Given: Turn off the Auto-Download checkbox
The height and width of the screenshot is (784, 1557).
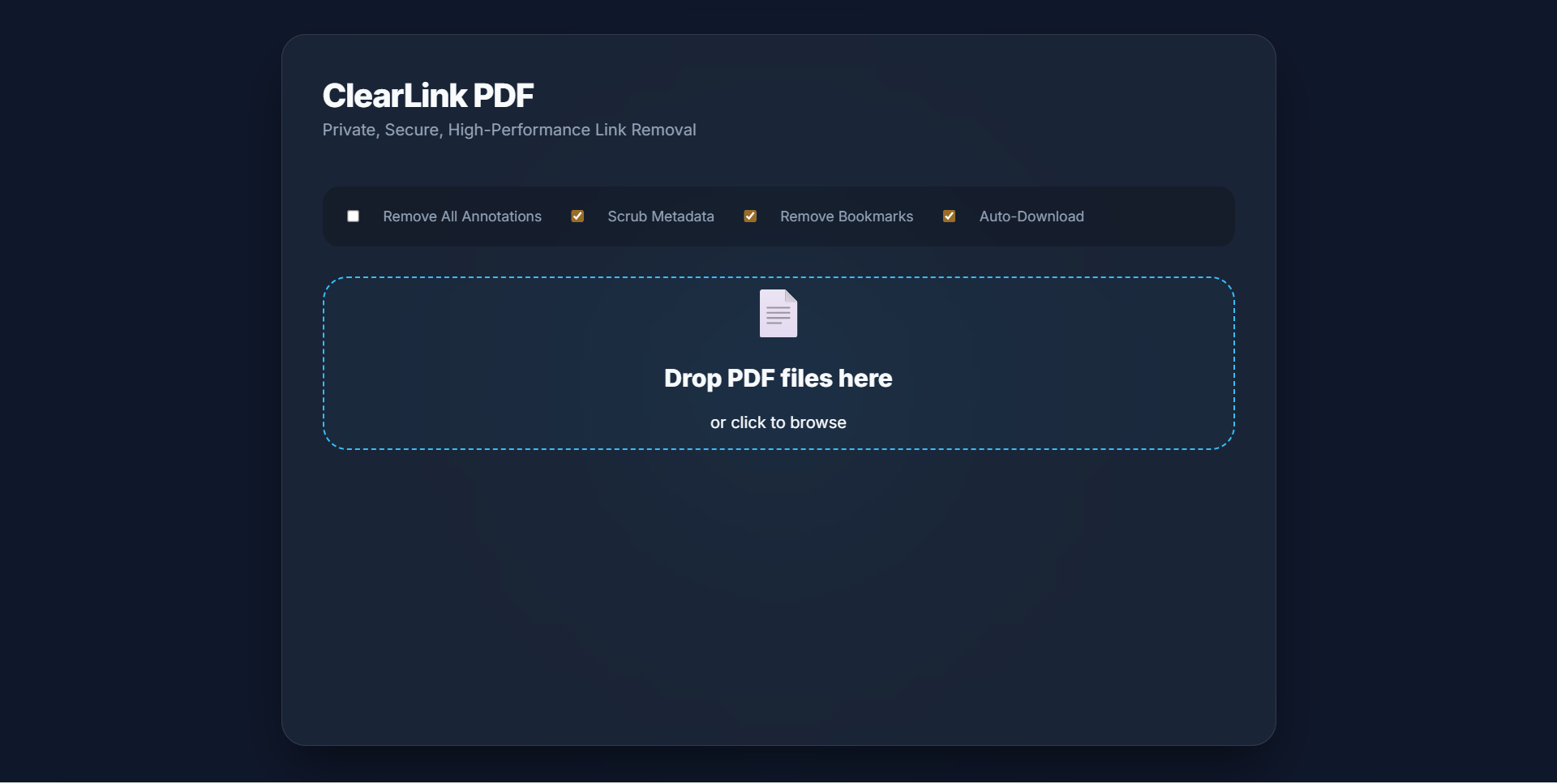Looking at the screenshot, I should tap(949, 216).
